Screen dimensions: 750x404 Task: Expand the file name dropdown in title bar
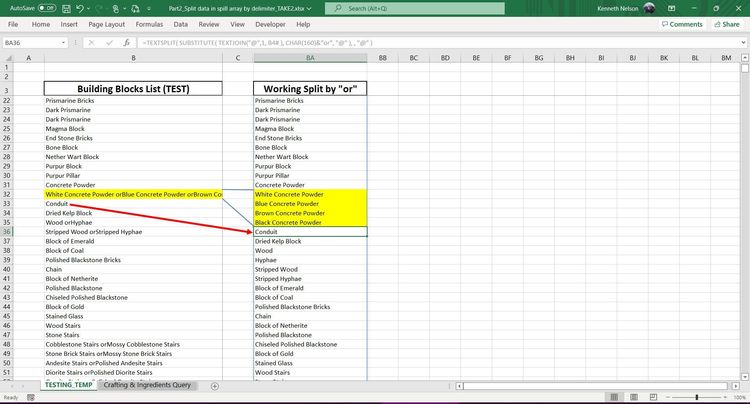pyautogui.click(x=309, y=9)
